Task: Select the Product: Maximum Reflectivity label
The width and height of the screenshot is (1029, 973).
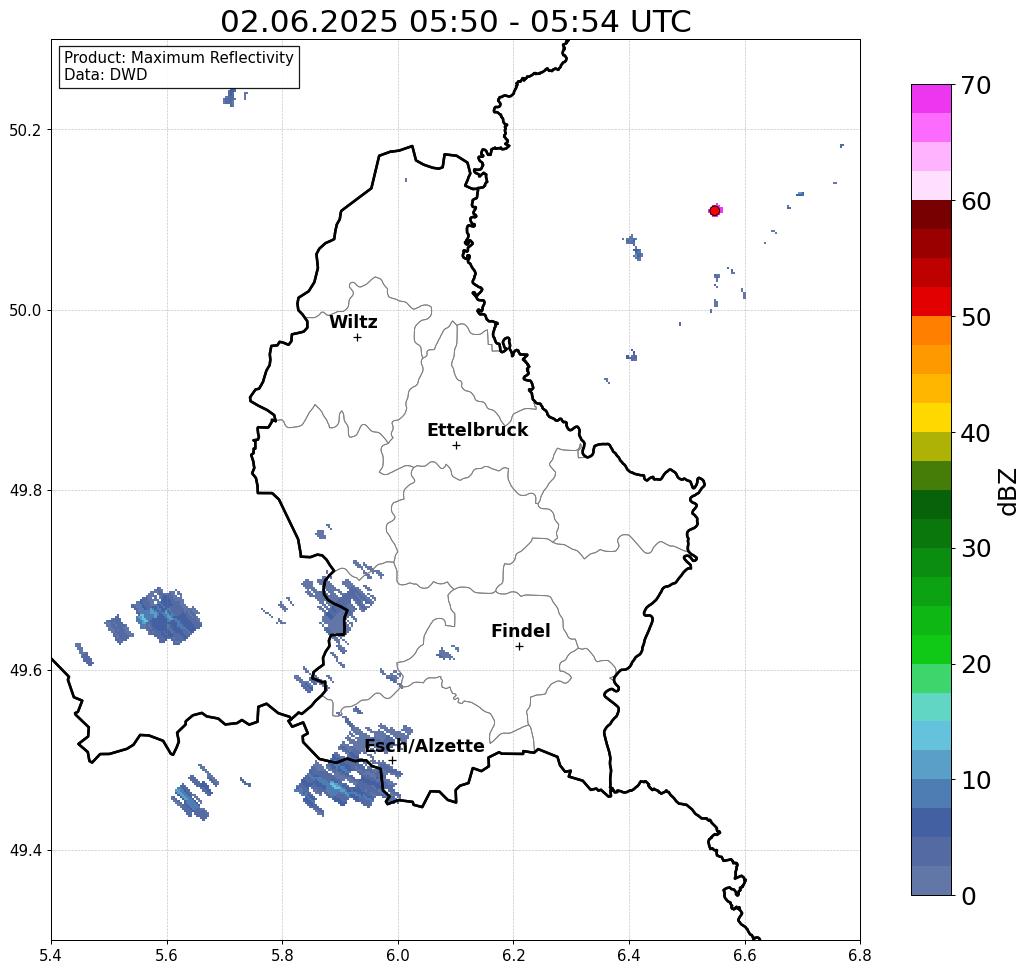Action: coord(178,58)
